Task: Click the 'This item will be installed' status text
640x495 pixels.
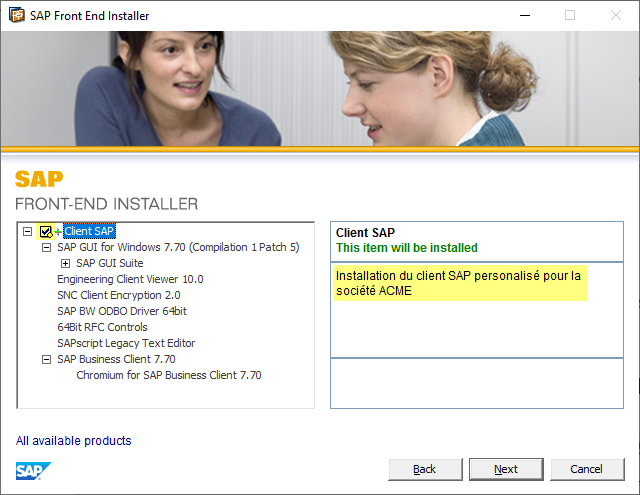Action: click(x=407, y=248)
